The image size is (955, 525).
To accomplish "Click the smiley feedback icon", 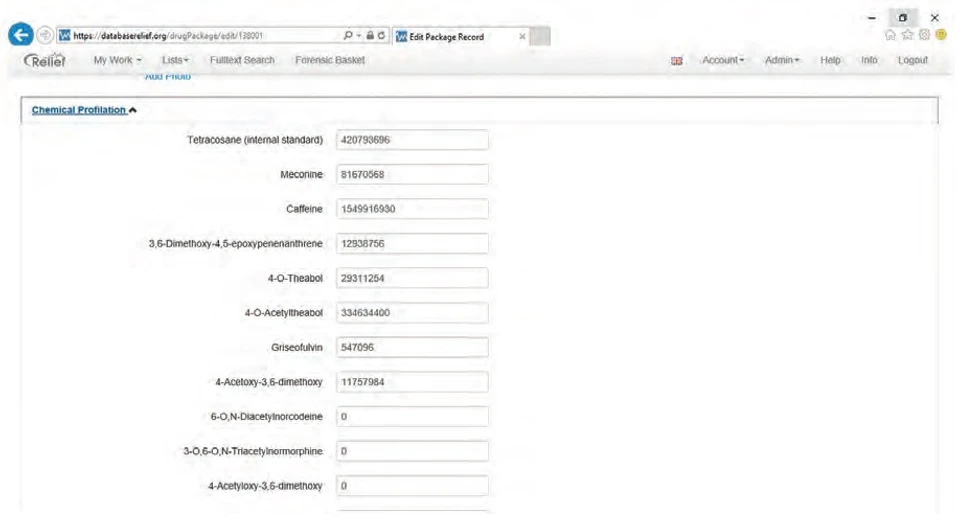I will click(940, 36).
